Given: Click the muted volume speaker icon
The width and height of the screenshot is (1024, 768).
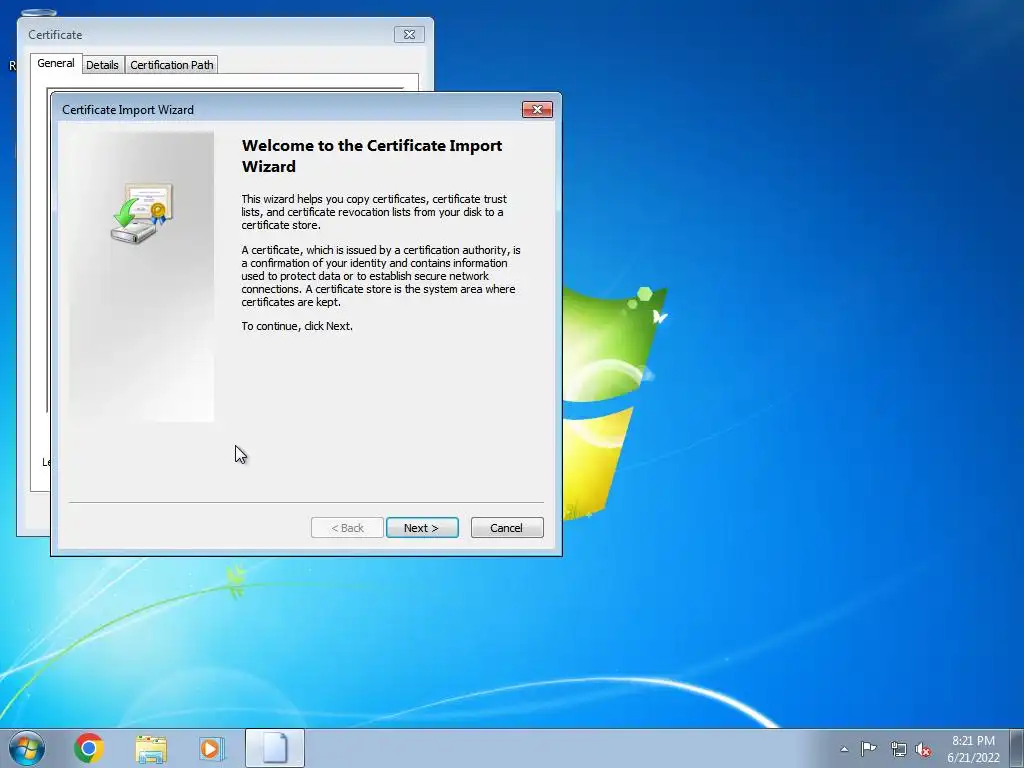Looking at the screenshot, I should (x=923, y=749).
